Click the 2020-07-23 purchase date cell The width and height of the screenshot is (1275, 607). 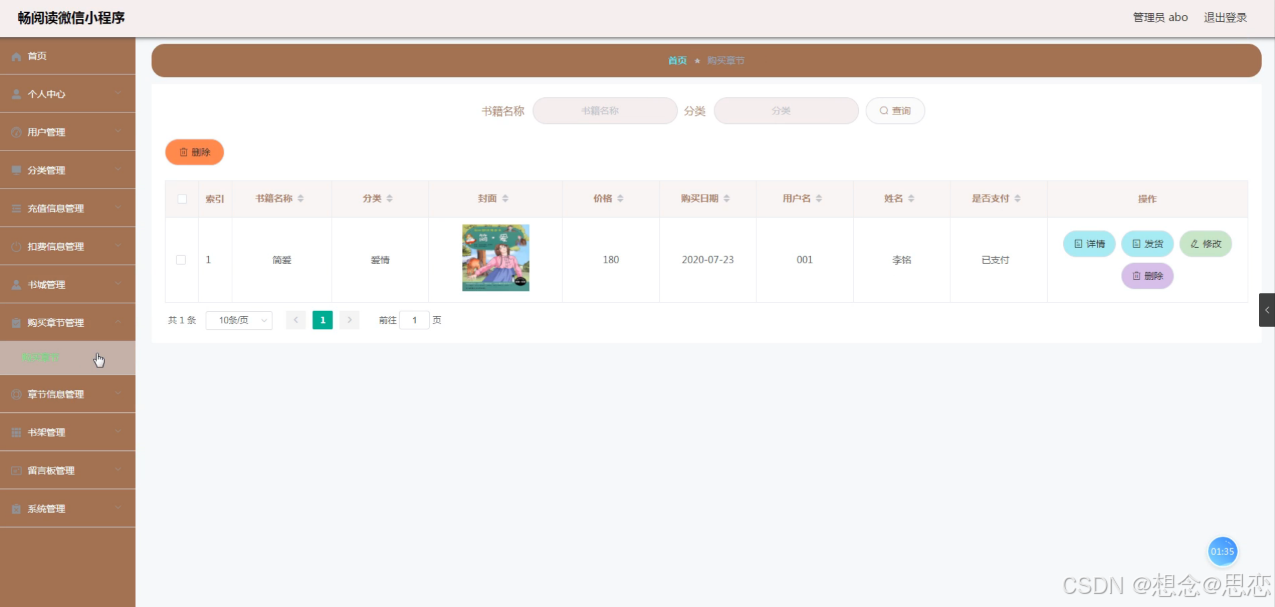click(707, 260)
